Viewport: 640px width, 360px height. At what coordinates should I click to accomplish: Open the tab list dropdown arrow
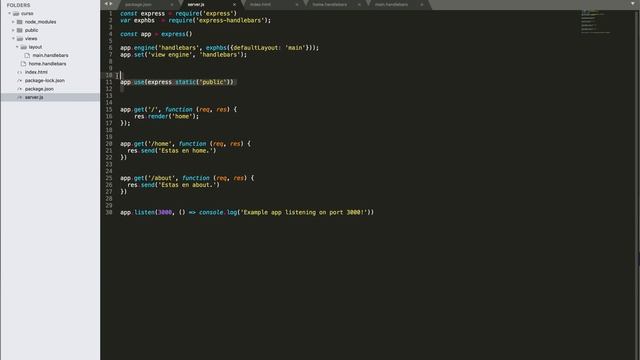tap(633, 4)
